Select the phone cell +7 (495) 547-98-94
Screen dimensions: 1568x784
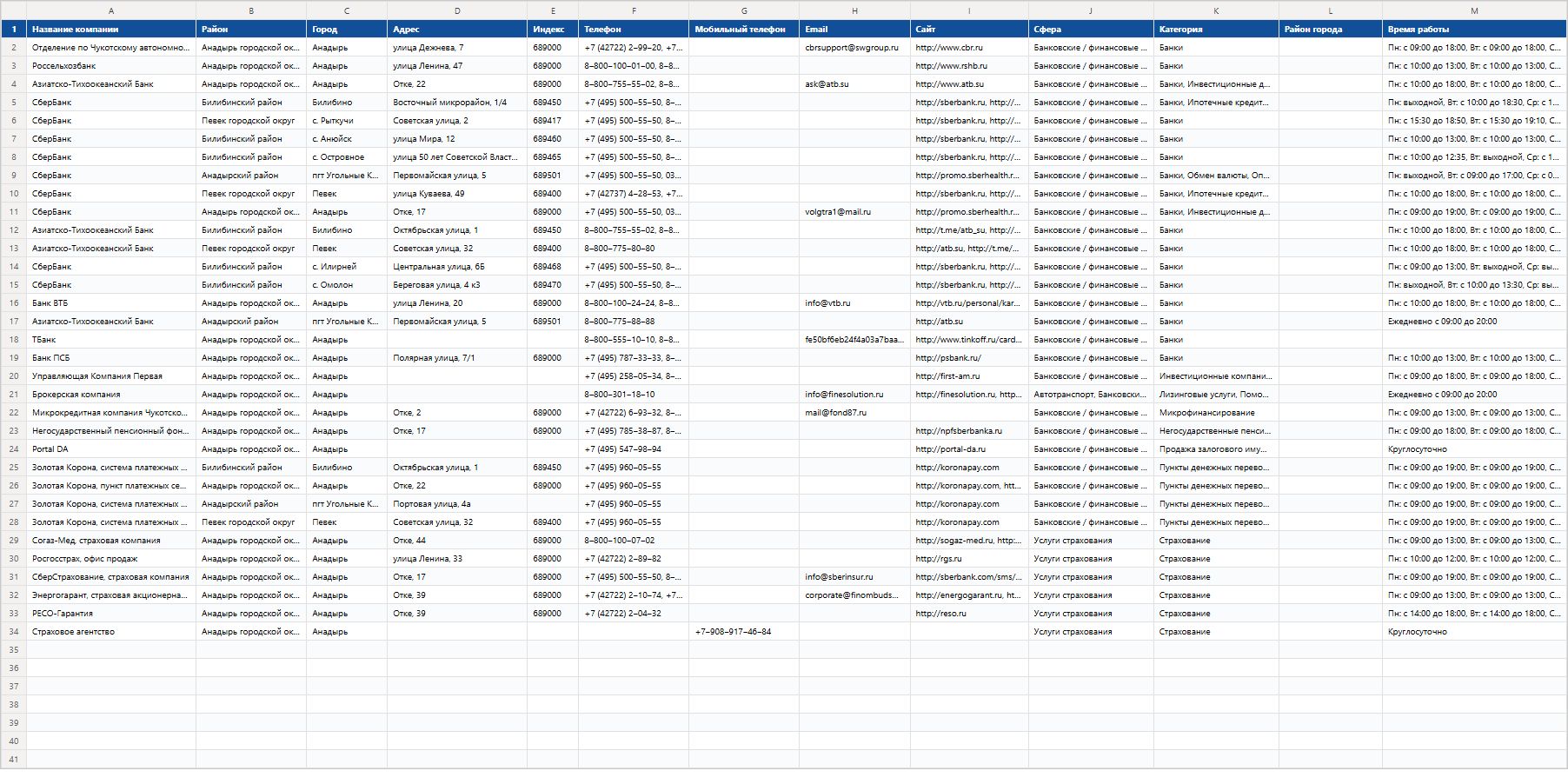pyautogui.click(x=634, y=449)
